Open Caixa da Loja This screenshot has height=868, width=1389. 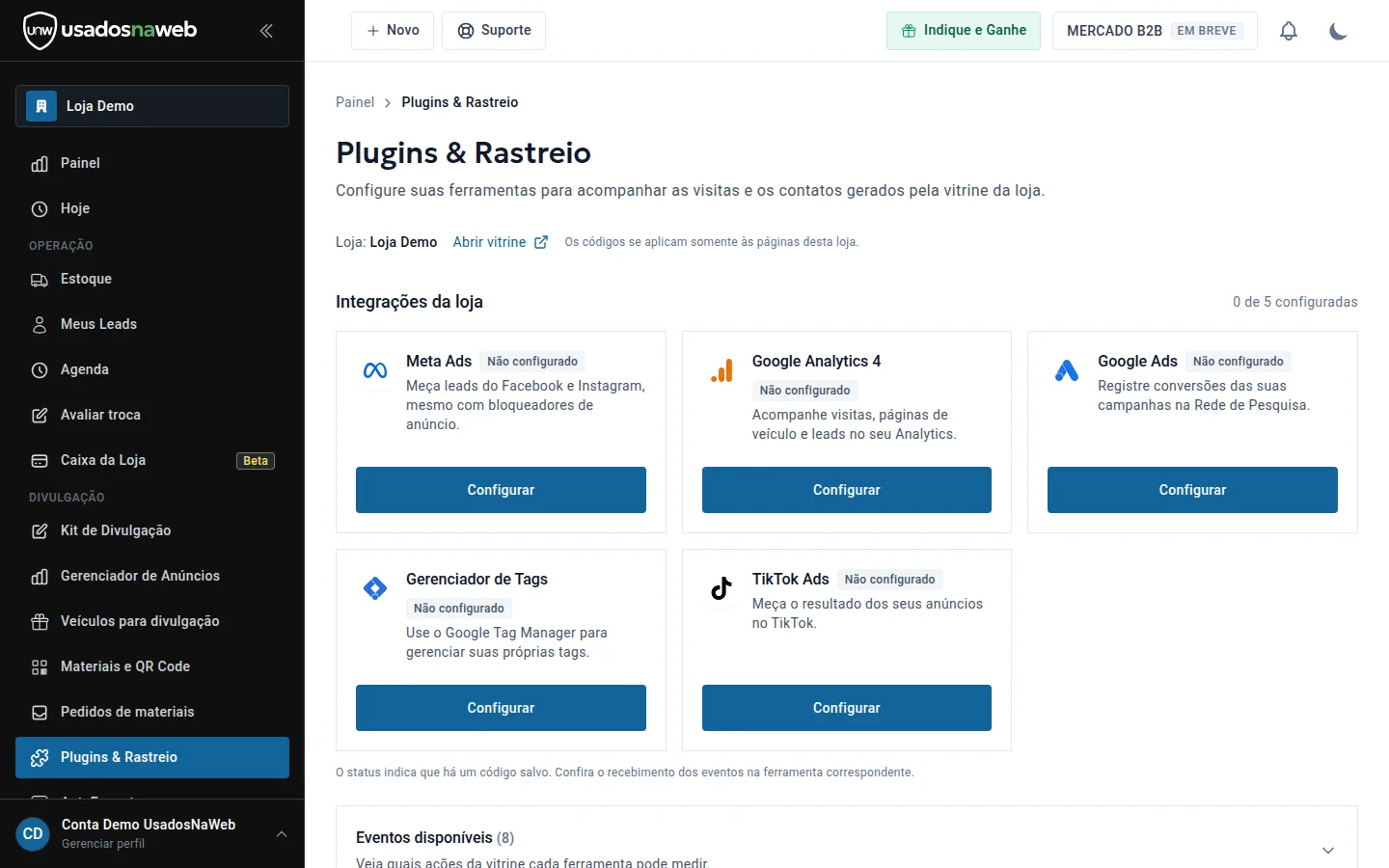152,460
